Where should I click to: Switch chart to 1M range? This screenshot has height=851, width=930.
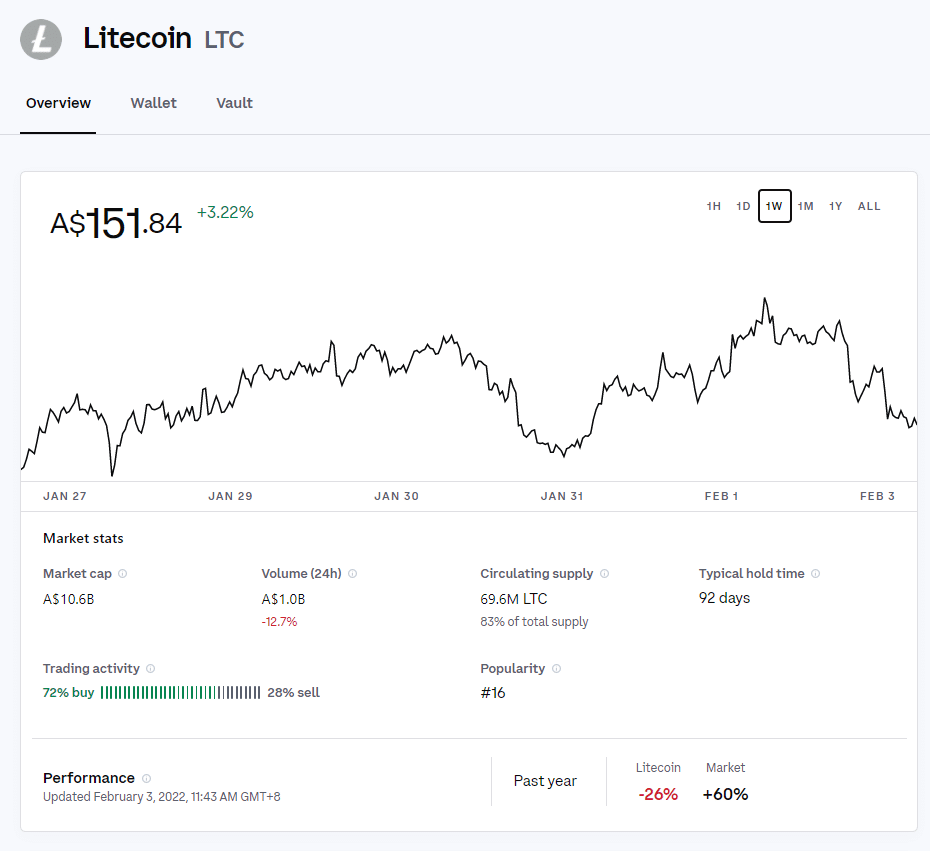pyautogui.click(x=805, y=206)
